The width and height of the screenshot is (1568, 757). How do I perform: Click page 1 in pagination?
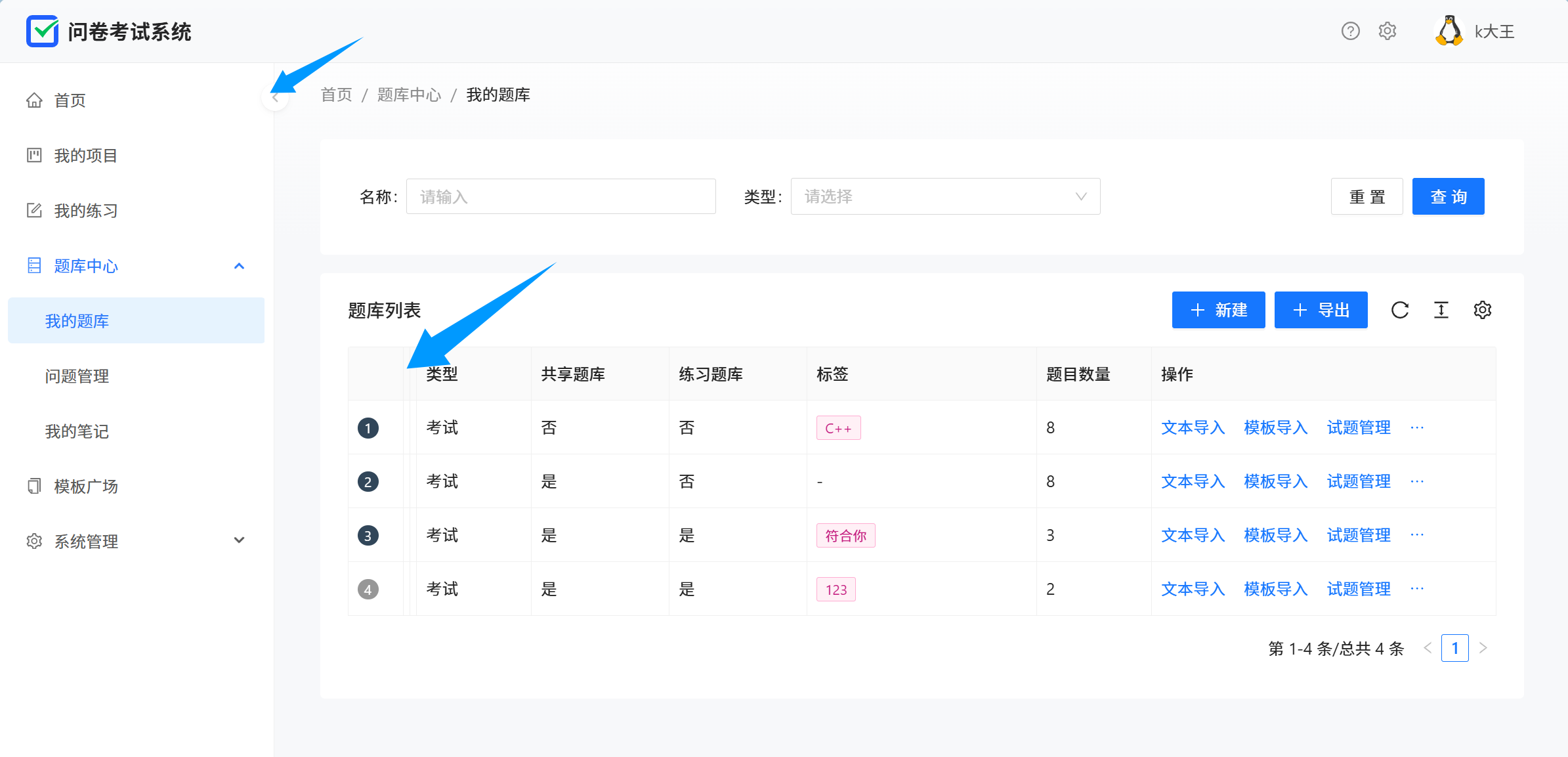click(x=1454, y=648)
